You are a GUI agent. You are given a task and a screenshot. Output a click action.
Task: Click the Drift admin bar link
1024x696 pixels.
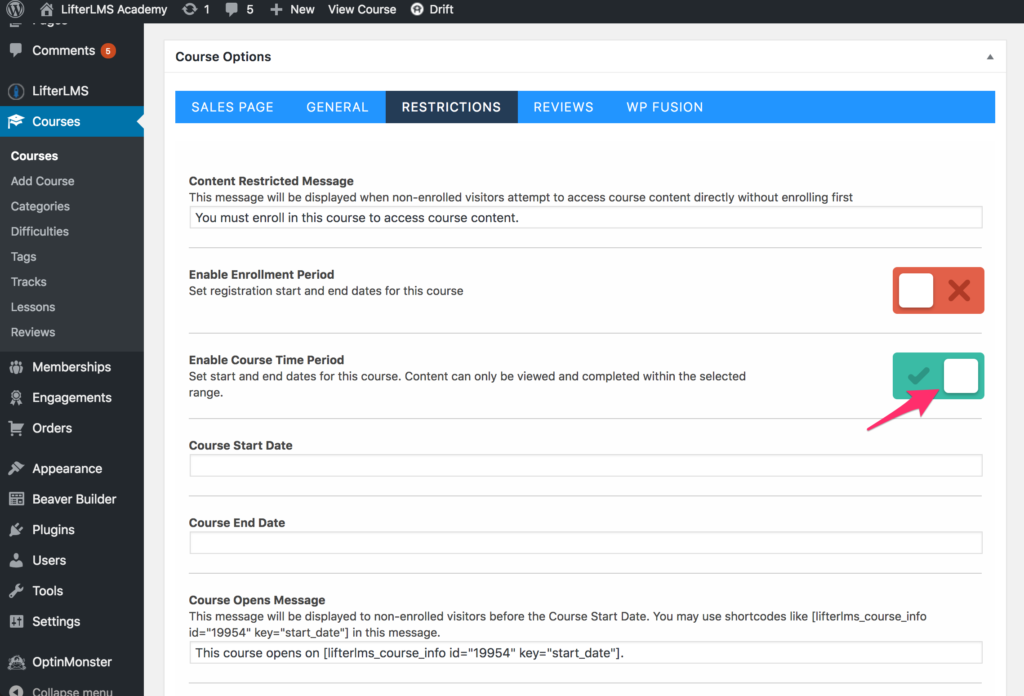pyautogui.click(x=441, y=9)
